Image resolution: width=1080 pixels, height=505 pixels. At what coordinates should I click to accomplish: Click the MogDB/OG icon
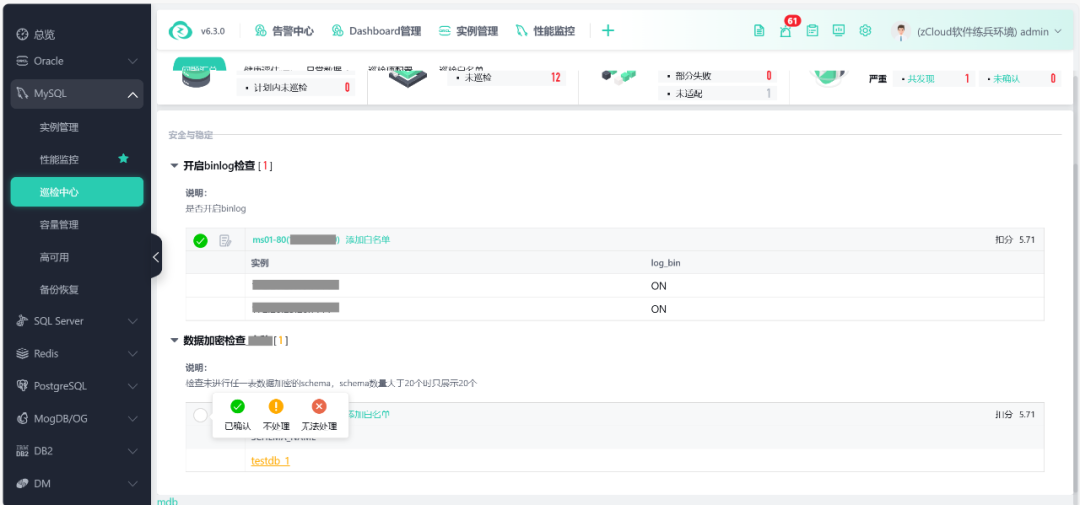pos(22,418)
